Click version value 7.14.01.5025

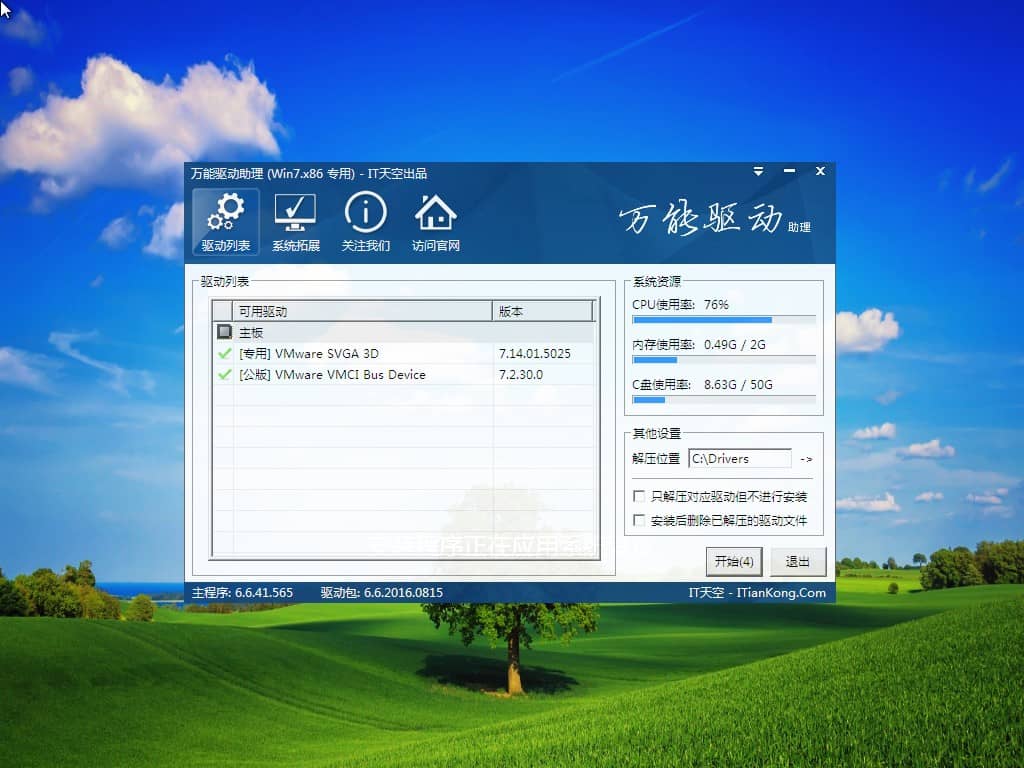535,353
